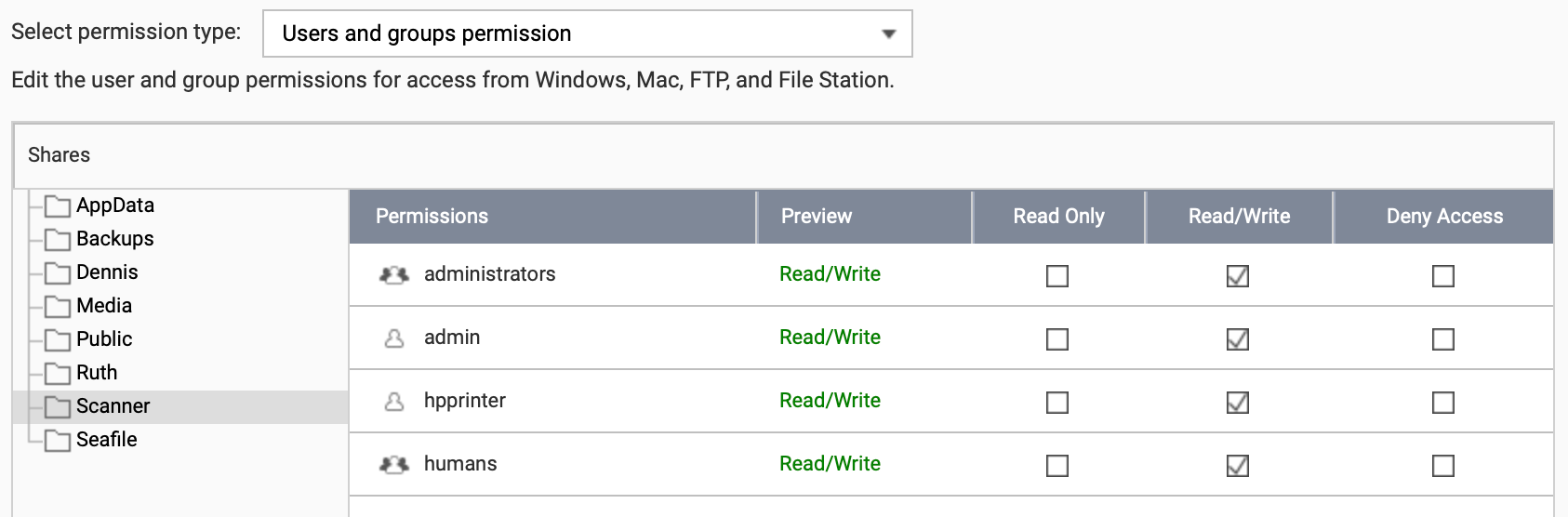Enable Read Only for humans

coord(1057,466)
